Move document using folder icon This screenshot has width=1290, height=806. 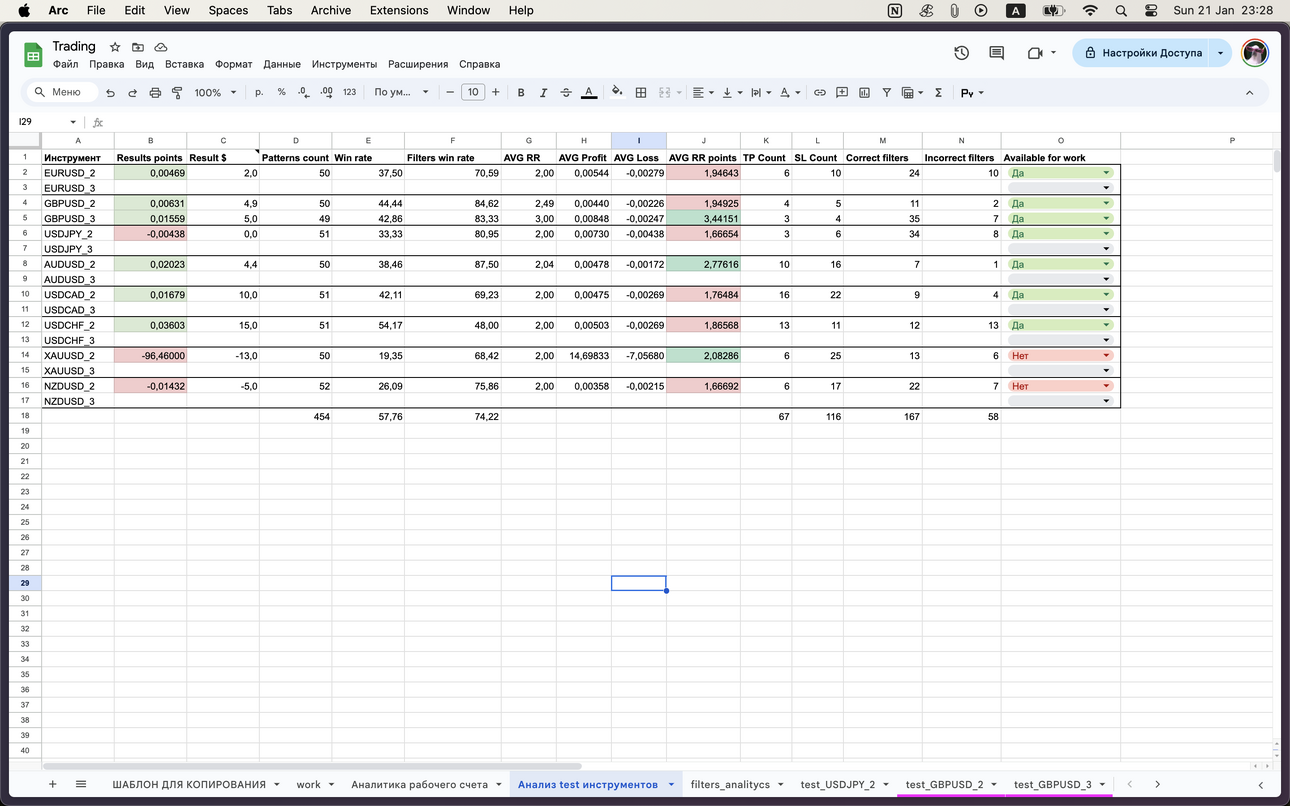[138, 47]
